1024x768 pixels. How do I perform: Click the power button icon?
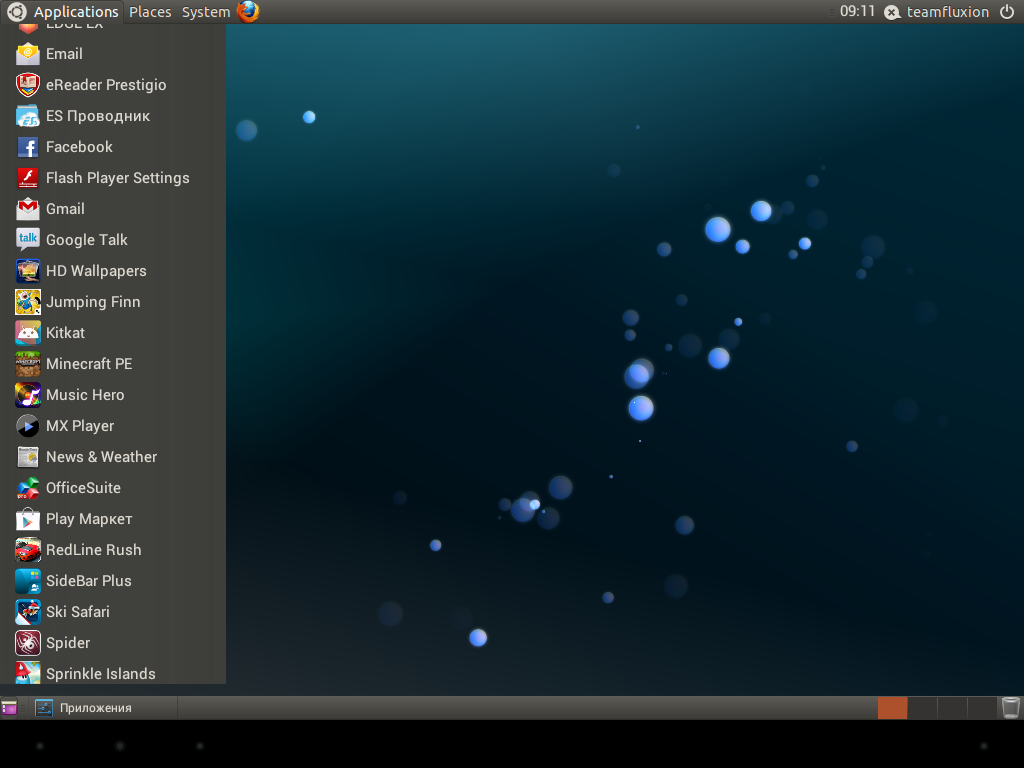pos(1007,12)
